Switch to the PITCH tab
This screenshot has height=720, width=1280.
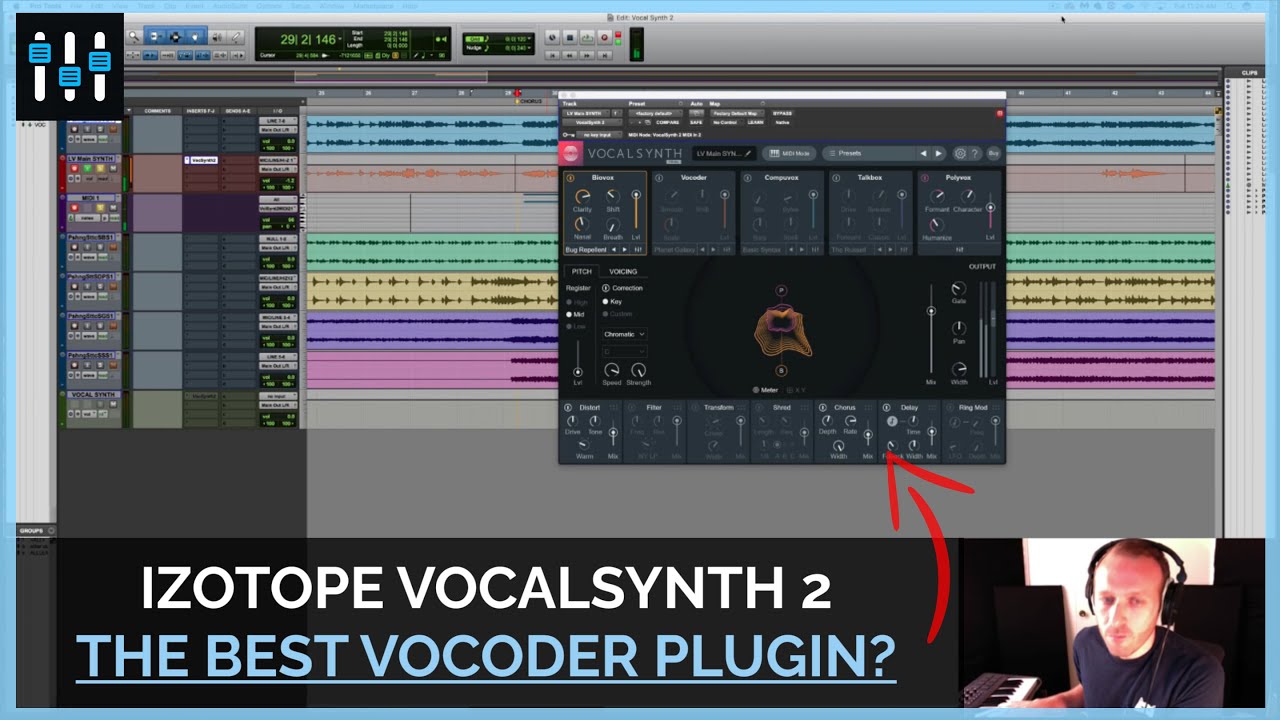coord(582,271)
